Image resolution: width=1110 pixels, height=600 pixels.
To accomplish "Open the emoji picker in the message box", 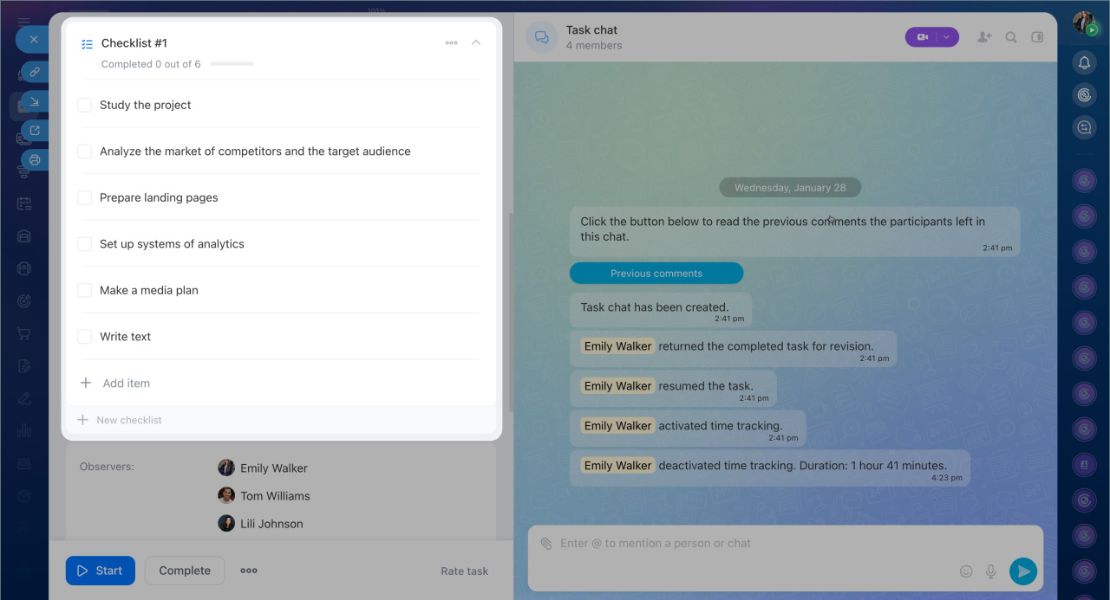I will pos(966,571).
